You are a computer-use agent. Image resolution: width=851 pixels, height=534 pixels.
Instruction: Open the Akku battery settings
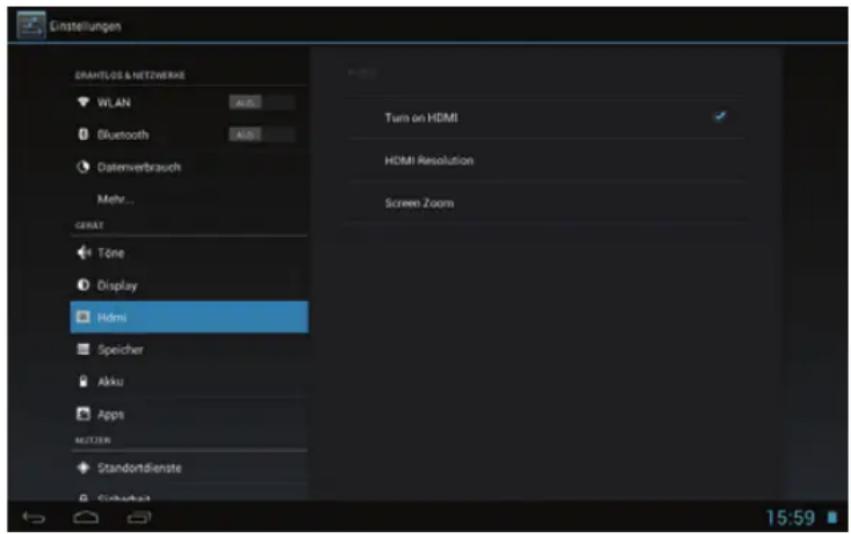point(189,382)
